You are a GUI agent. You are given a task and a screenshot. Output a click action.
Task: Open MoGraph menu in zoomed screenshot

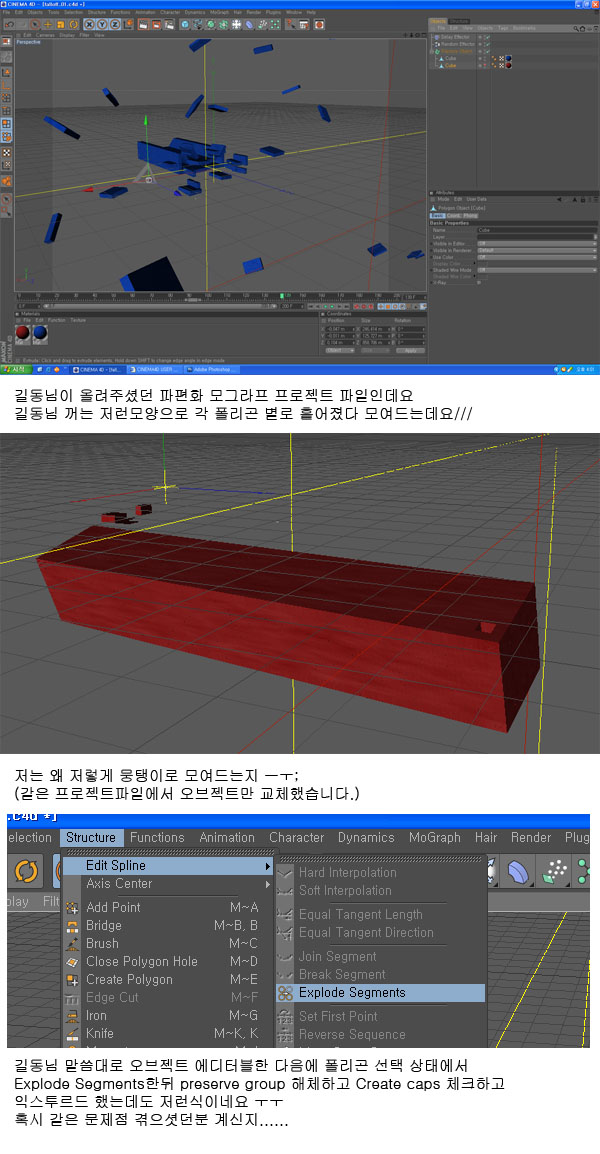(x=434, y=838)
